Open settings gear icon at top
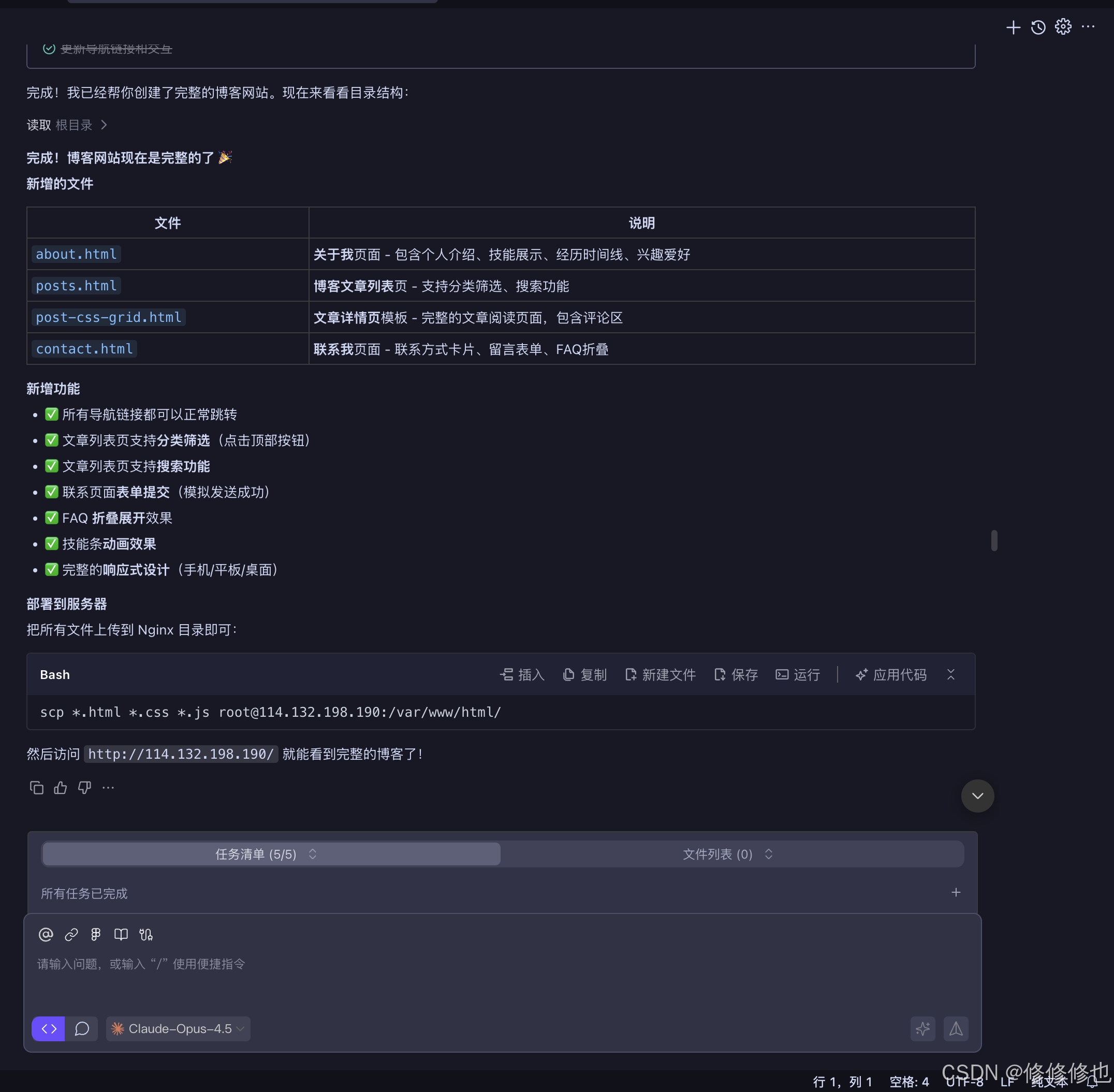 tap(1062, 27)
